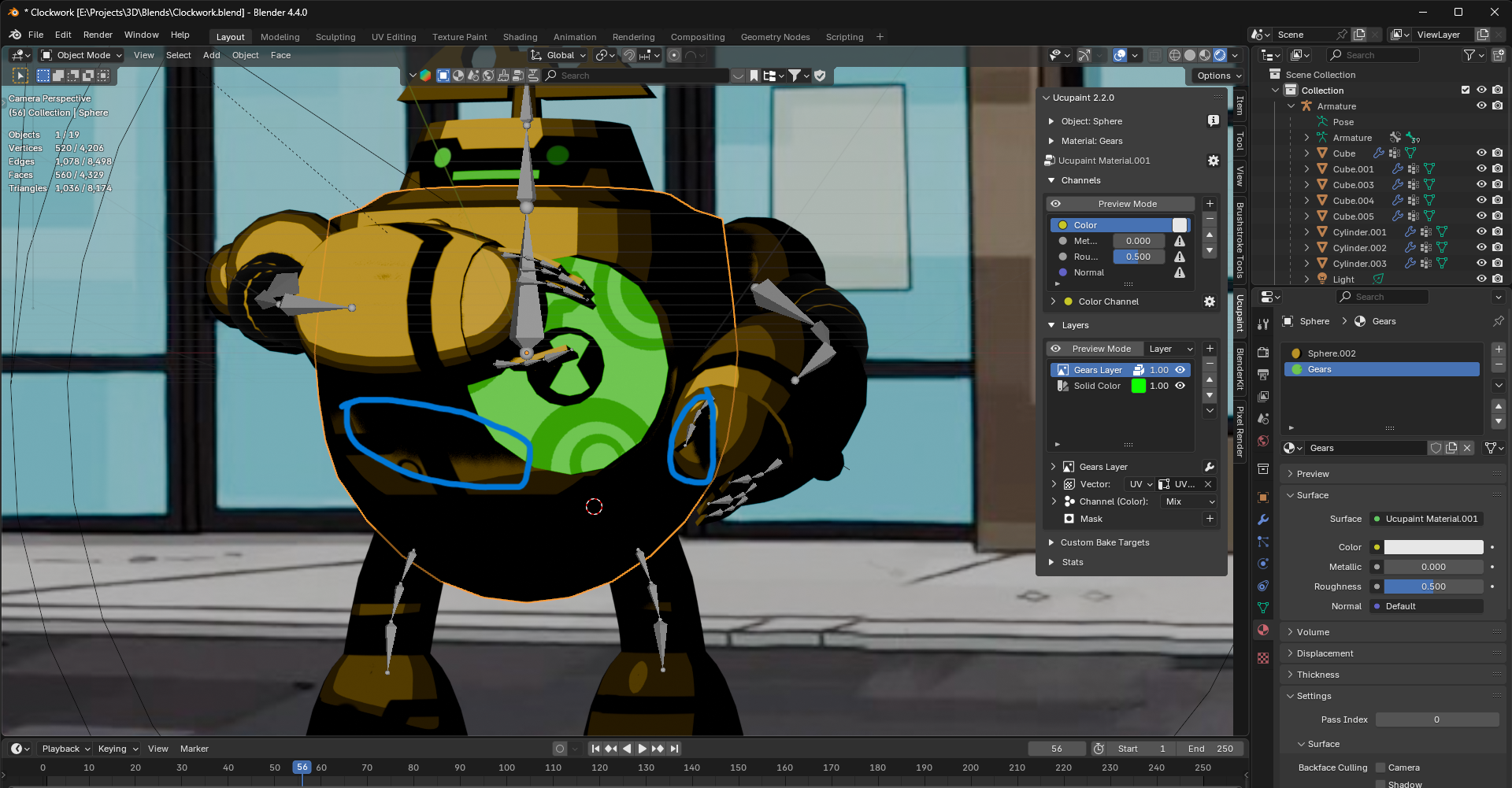Toggle proportional editing button
Screen dimensions: 1512x788
tap(674, 55)
